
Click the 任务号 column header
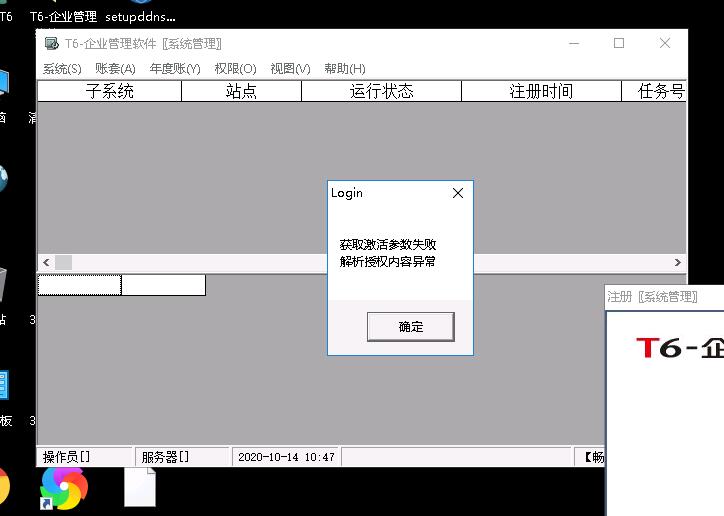654,91
